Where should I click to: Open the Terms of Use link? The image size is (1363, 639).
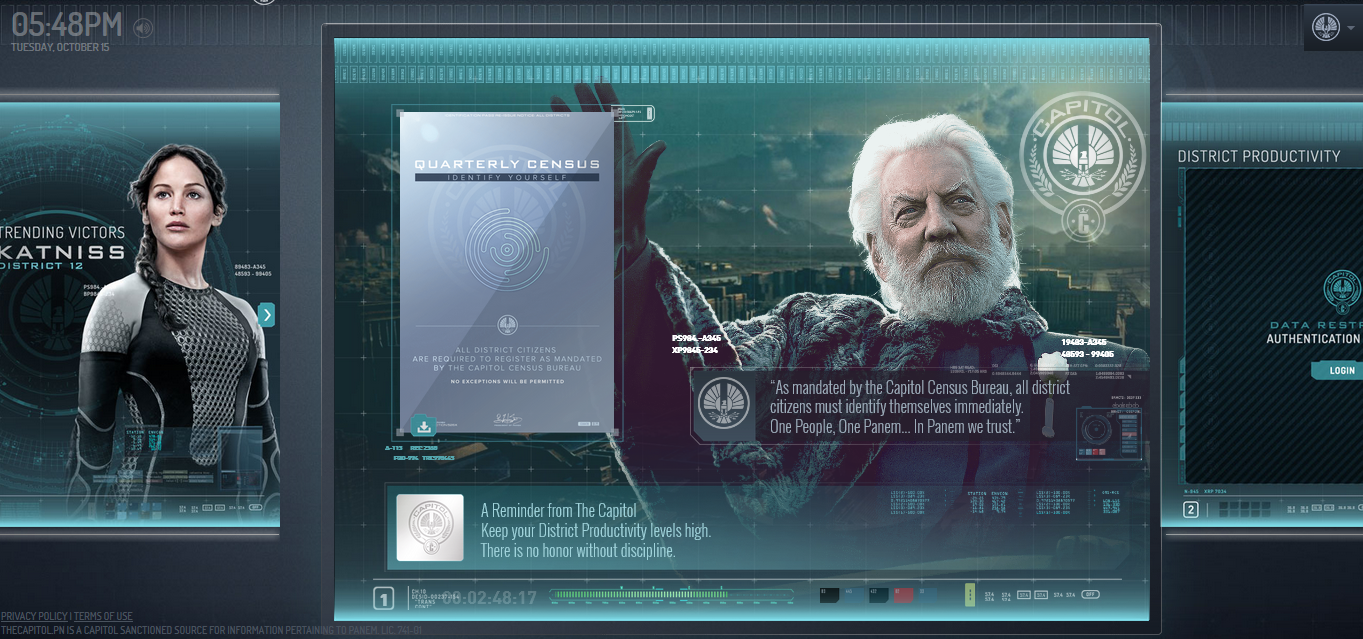click(103, 617)
